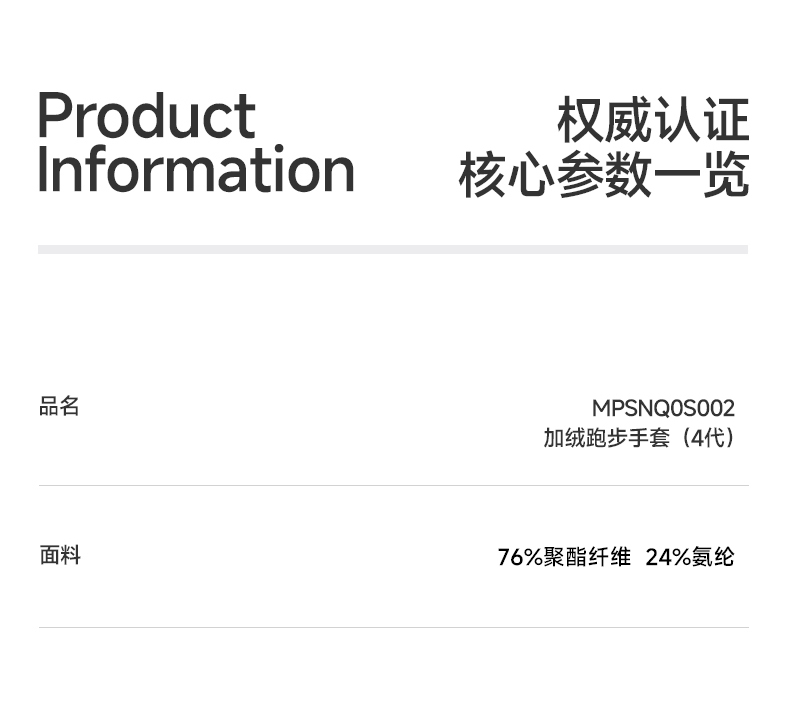Click the word "Information" in the heading
Screen dimensions: 790x705
point(196,170)
